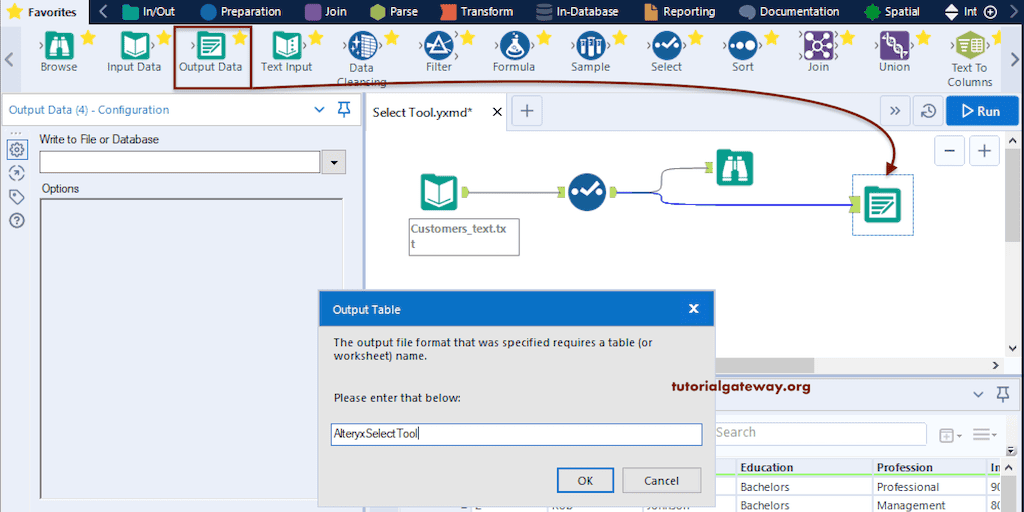Show hidden tabs with double chevron
The width and height of the screenshot is (1024, 512).
[x=895, y=111]
